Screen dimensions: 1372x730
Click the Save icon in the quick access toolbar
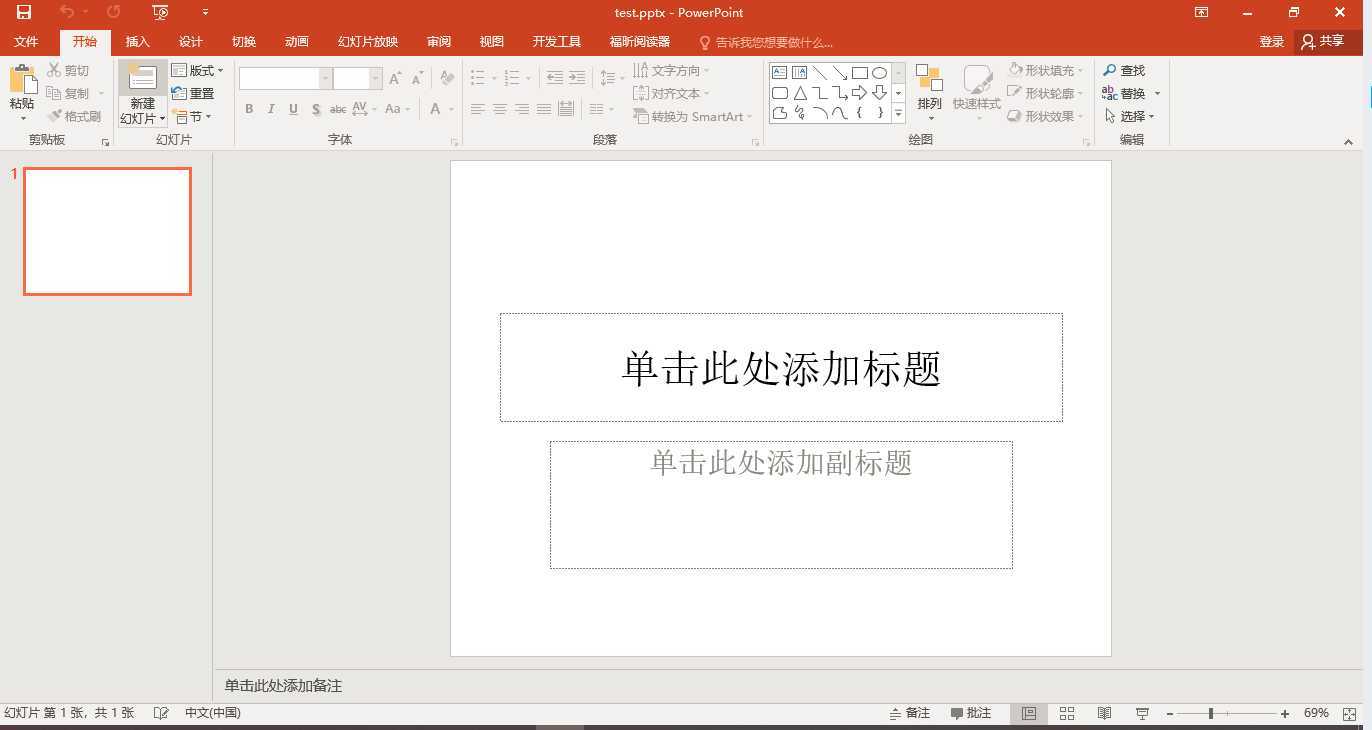point(23,12)
